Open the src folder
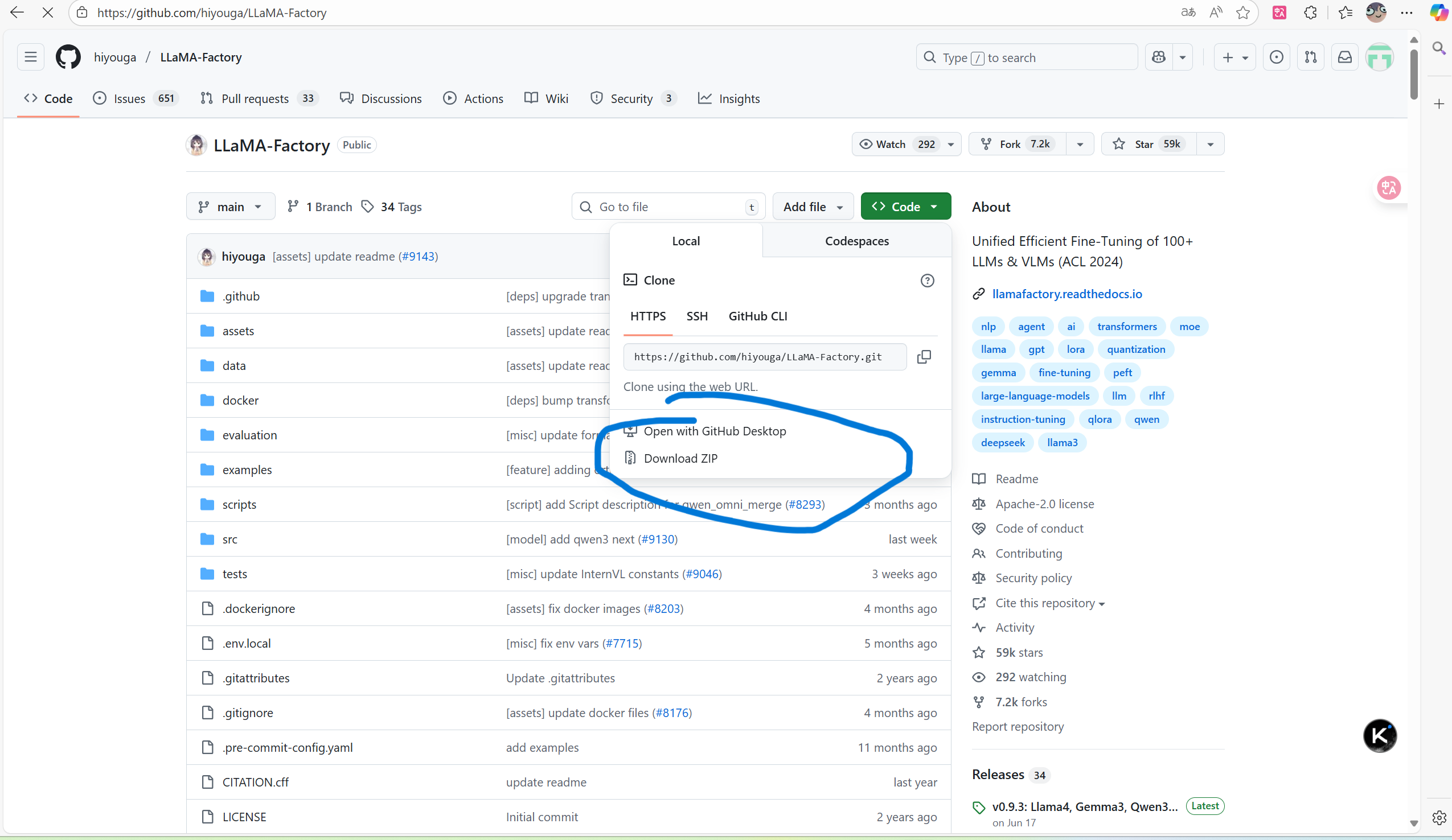Viewport: 1452px width, 840px height. (x=230, y=539)
